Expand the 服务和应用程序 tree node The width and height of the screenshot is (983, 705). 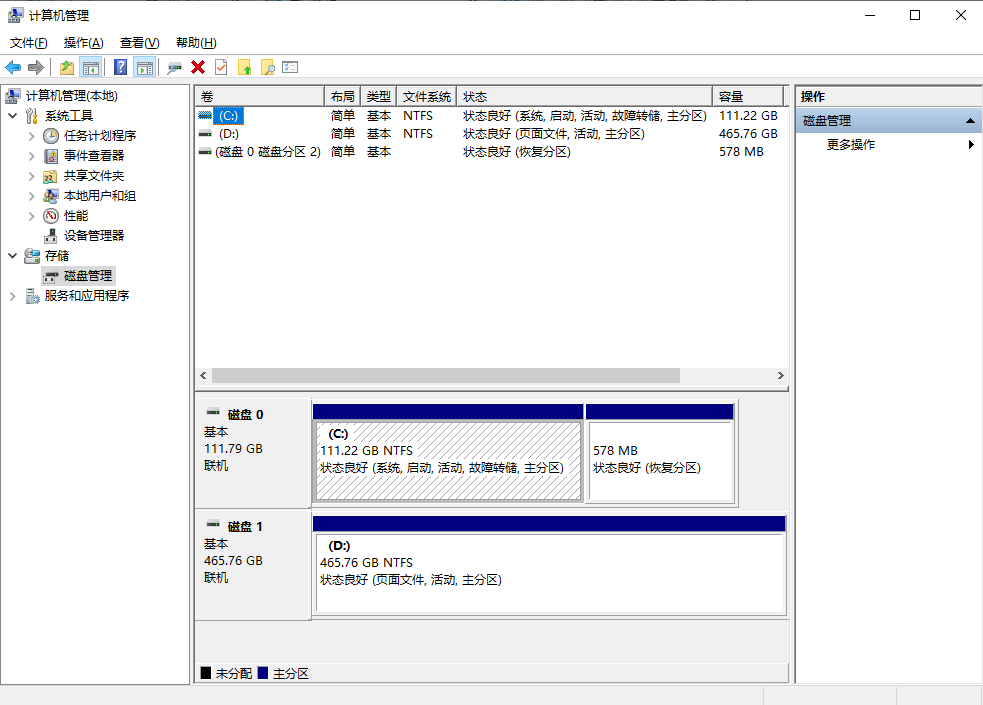pyautogui.click(x=14, y=295)
